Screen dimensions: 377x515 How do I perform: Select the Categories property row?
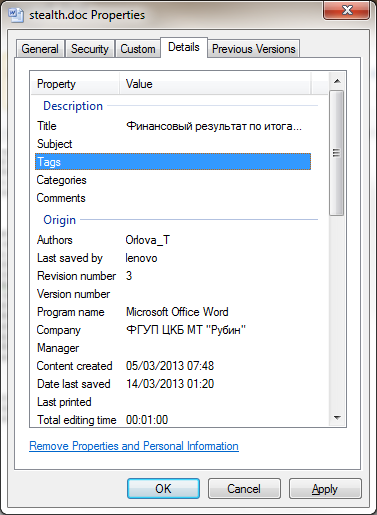pyautogui.click(x=173, y=180)
